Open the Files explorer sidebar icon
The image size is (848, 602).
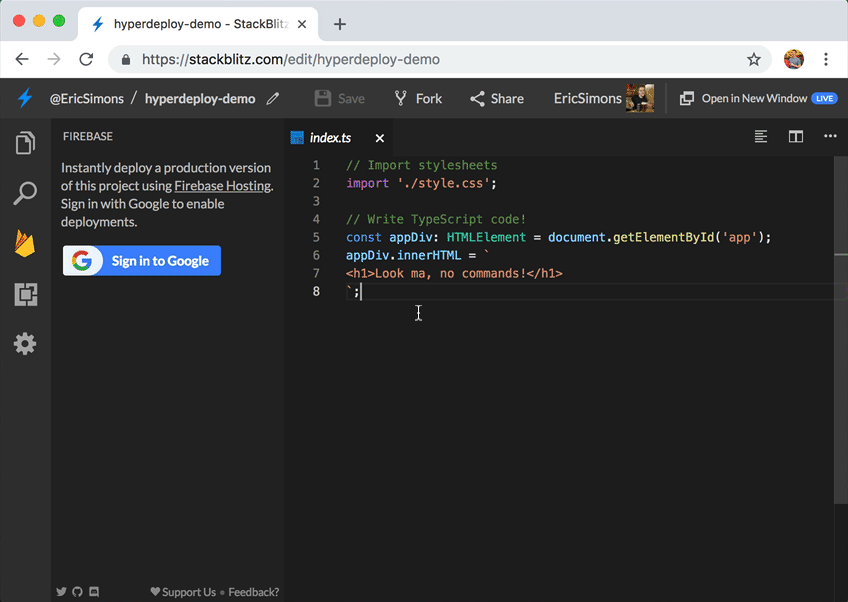pyautogui.click(x=25, y=143)
